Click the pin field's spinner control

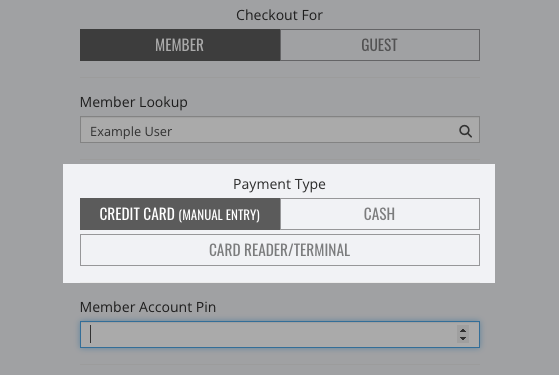coord(463,334)
